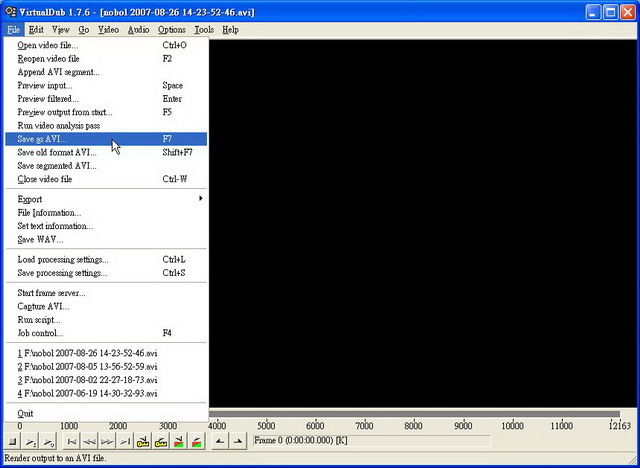Image resolution: width=640 pixels, height=468 pixels.
Task: Open recent file nobol 2007-08-26 14-23-52-46.avi
Action: point(106,353)
